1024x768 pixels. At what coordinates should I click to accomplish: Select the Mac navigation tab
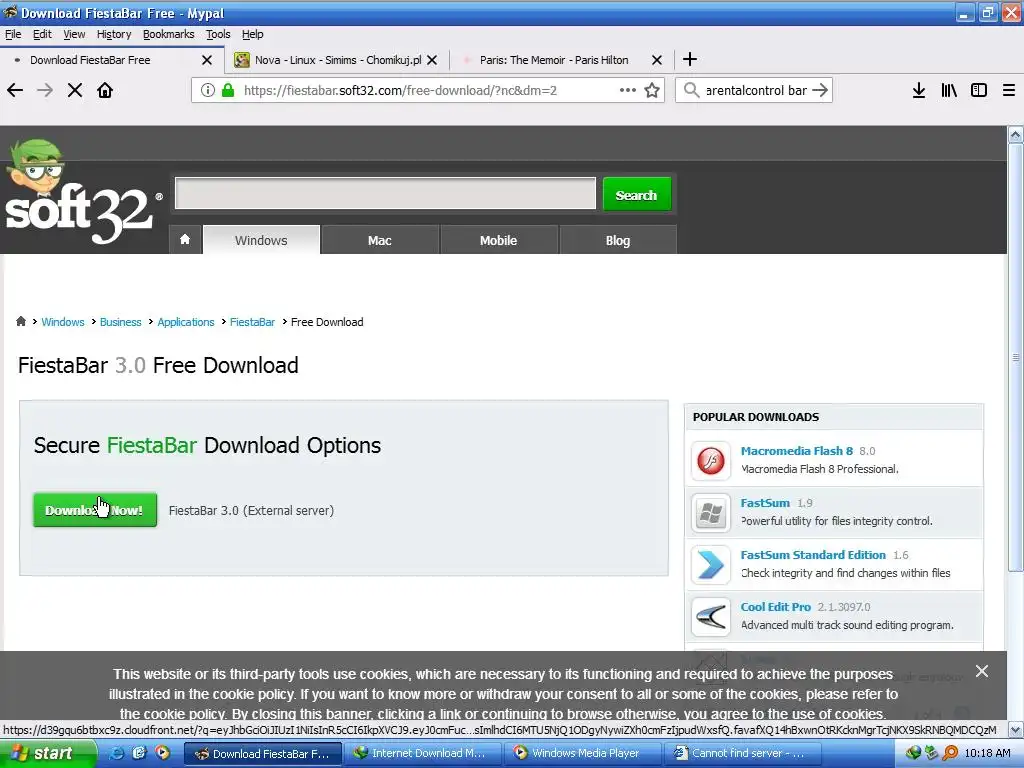[x=379, y=240]
